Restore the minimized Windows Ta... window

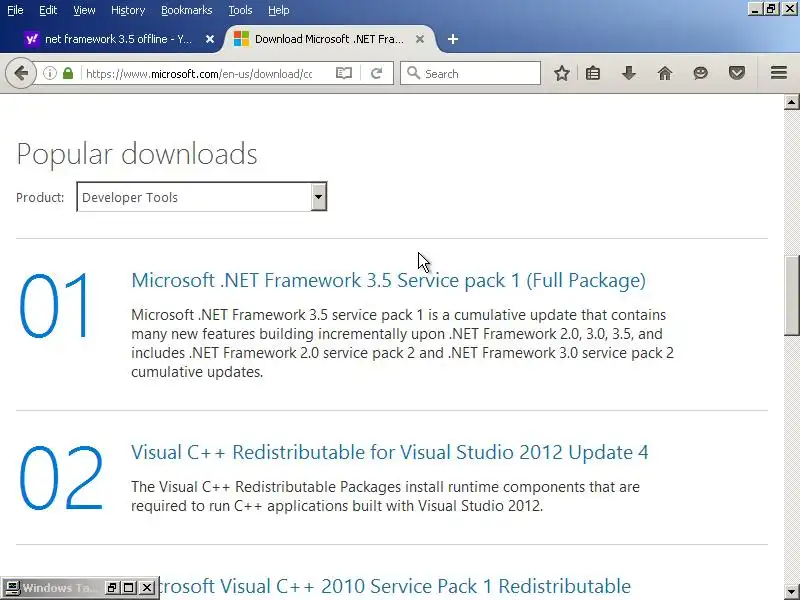112,588
